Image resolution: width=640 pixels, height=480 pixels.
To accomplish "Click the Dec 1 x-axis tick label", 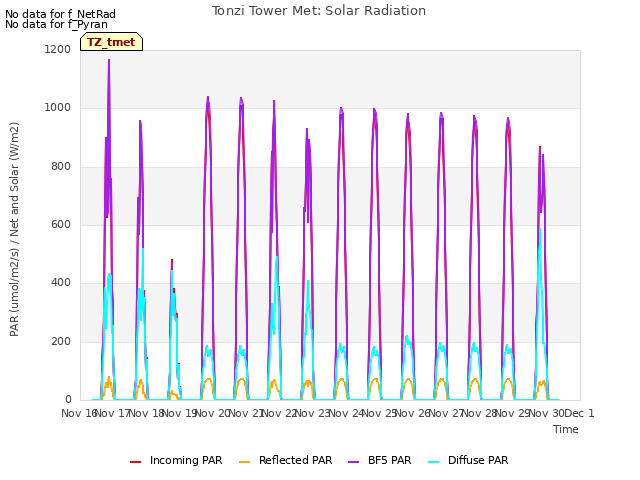I will (x=579, y=413).
